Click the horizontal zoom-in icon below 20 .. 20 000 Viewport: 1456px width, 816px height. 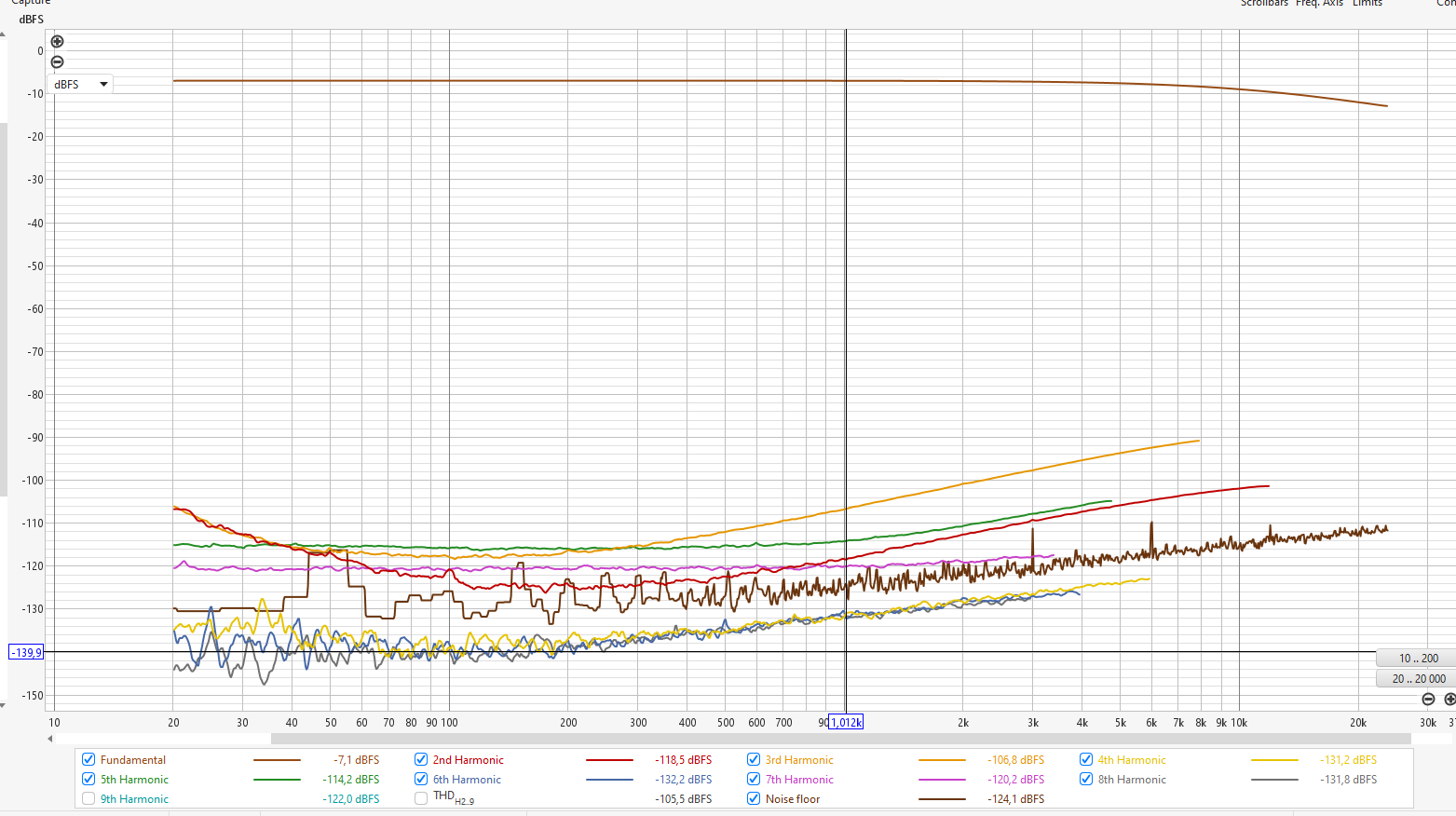coord(1449,699)
